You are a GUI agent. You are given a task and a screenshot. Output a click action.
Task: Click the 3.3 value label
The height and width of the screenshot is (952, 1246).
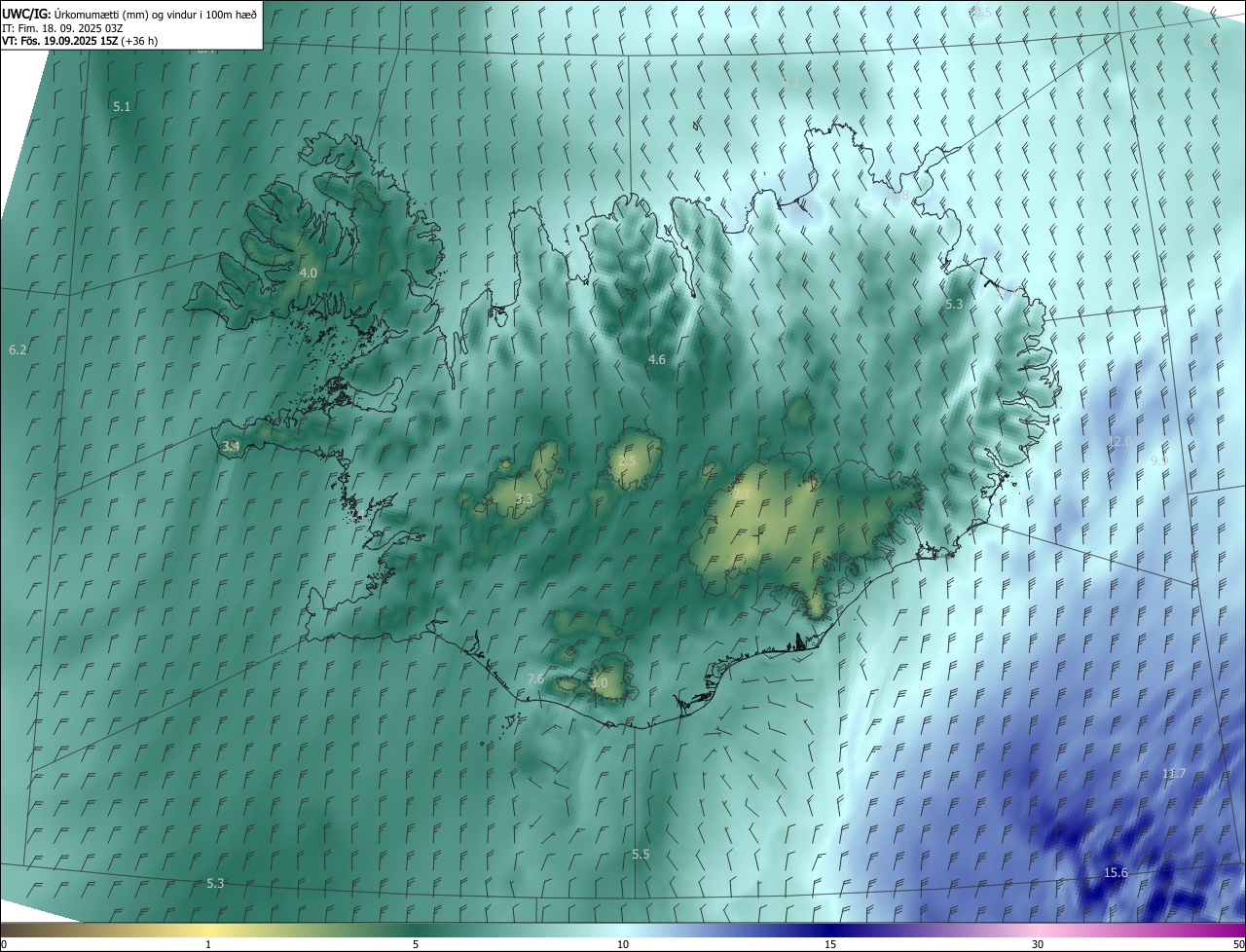524,499
